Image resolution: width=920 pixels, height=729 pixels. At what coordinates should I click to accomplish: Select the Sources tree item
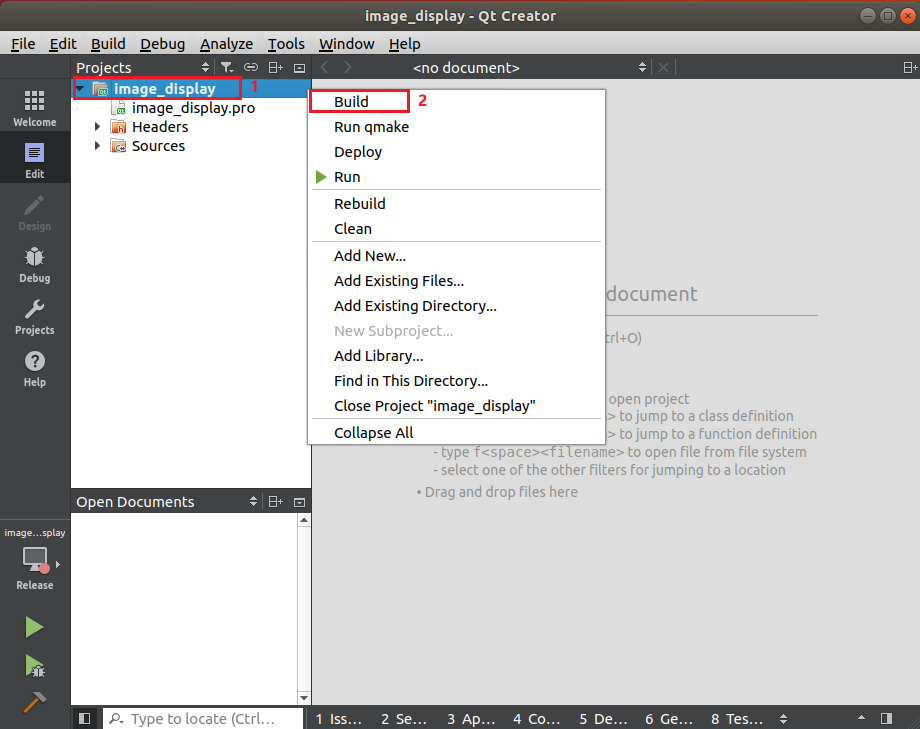(x=158, y=146)
